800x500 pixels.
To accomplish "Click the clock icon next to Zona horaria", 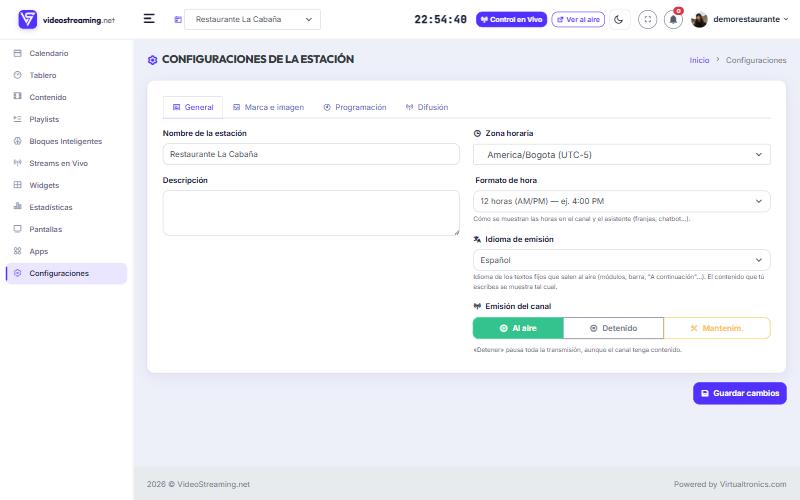I will pos(477,133).
